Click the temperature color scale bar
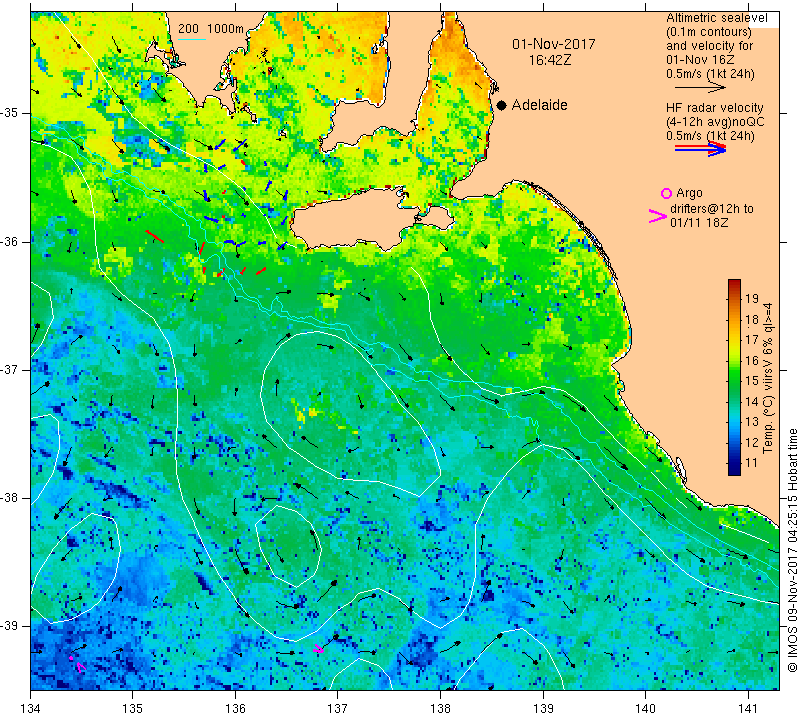Viewport: 800px width, 720px height. pyautogui.click(x=734, y=377)
